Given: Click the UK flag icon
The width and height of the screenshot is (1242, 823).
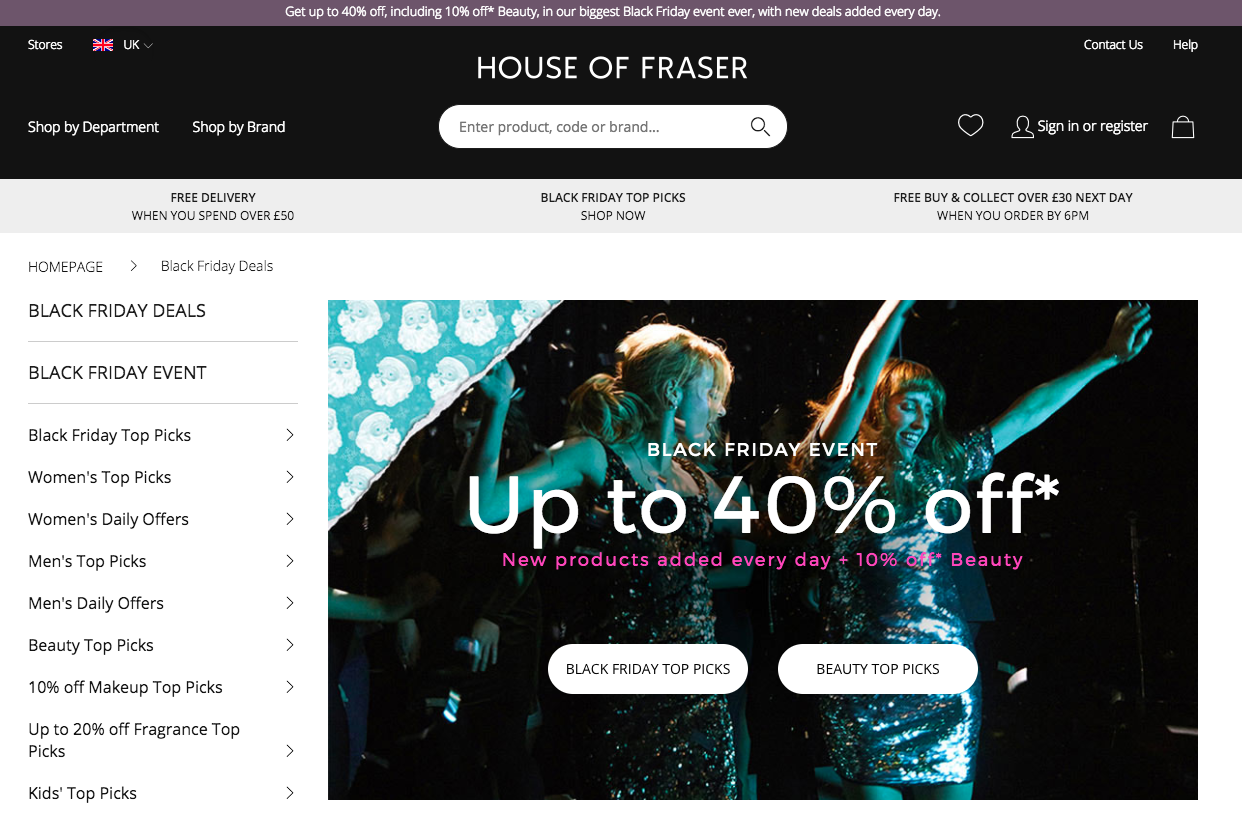Looking at the screenshot, I should (x=103, y=45).
